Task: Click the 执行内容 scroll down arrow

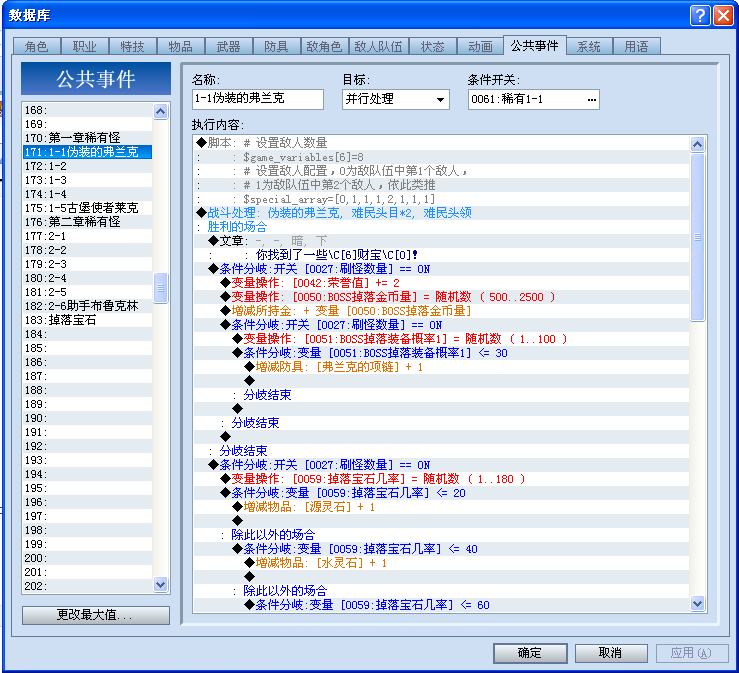Action: pos(697,603)
